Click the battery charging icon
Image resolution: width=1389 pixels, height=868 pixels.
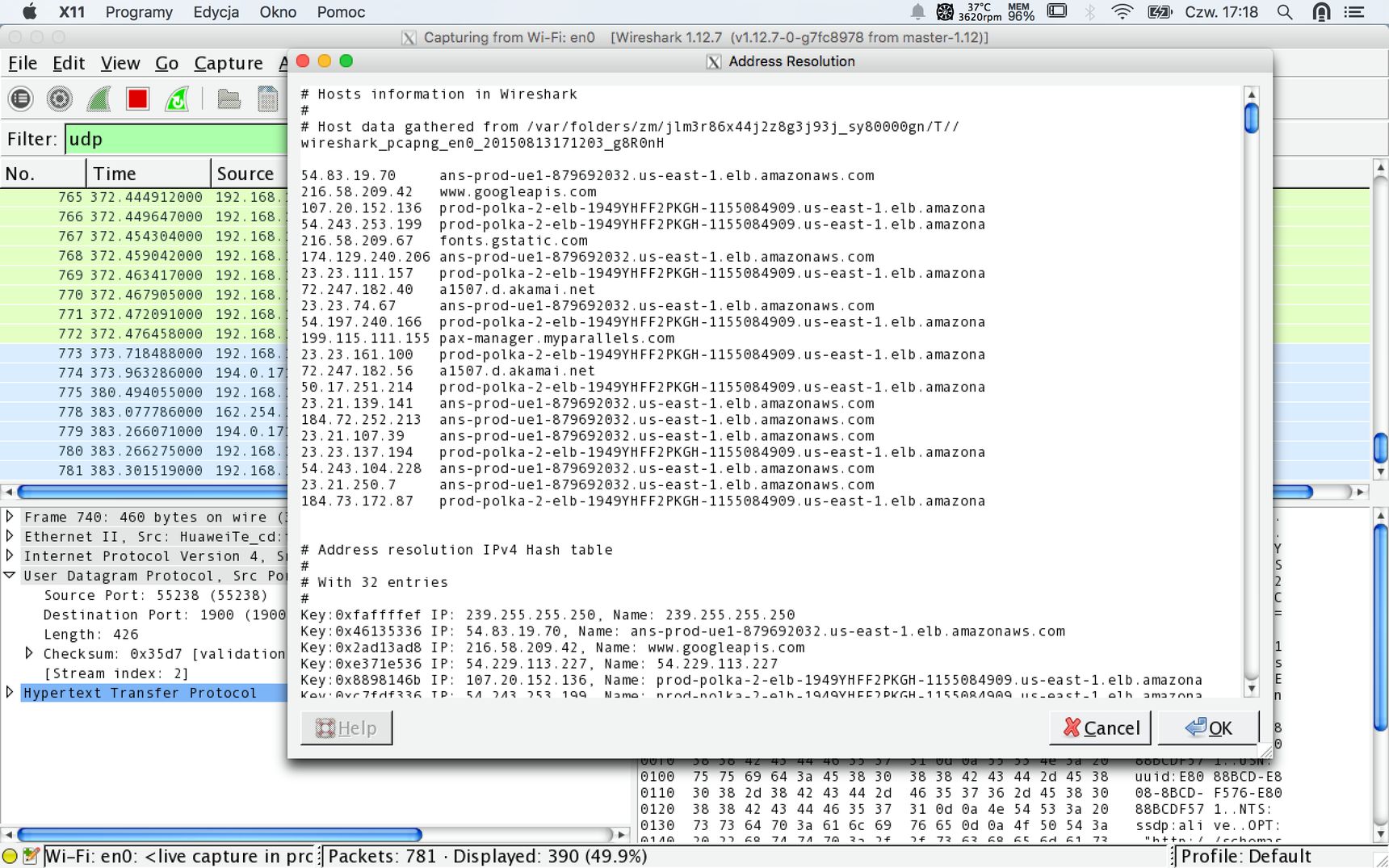1160,11
